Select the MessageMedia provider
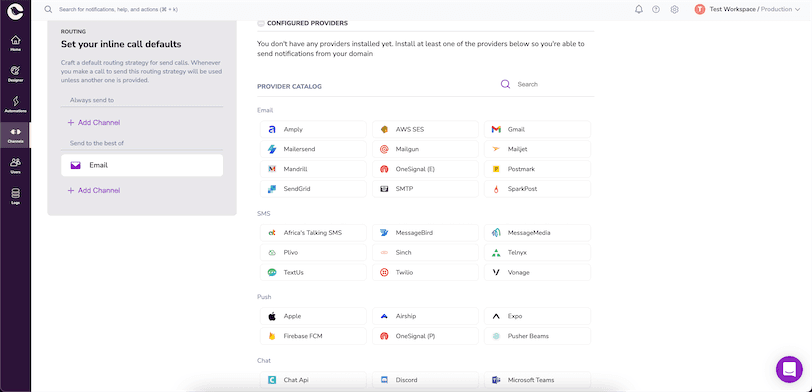 pyautogui.click(x=538, y=233)
